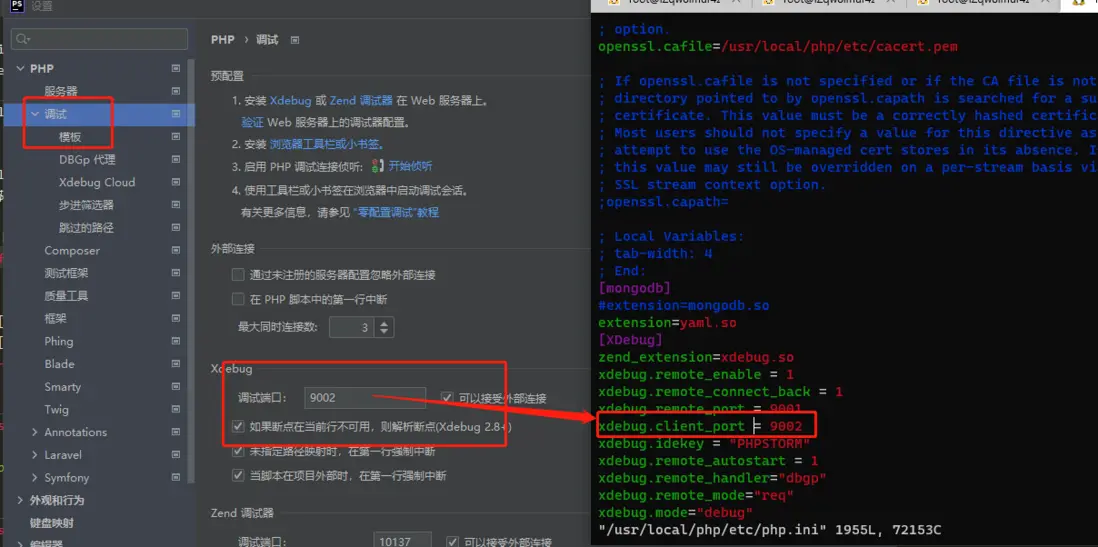Open 浏览器工具栏或小书签 link
Viewport: 1098px width, 547px height.
click(327, 144)
